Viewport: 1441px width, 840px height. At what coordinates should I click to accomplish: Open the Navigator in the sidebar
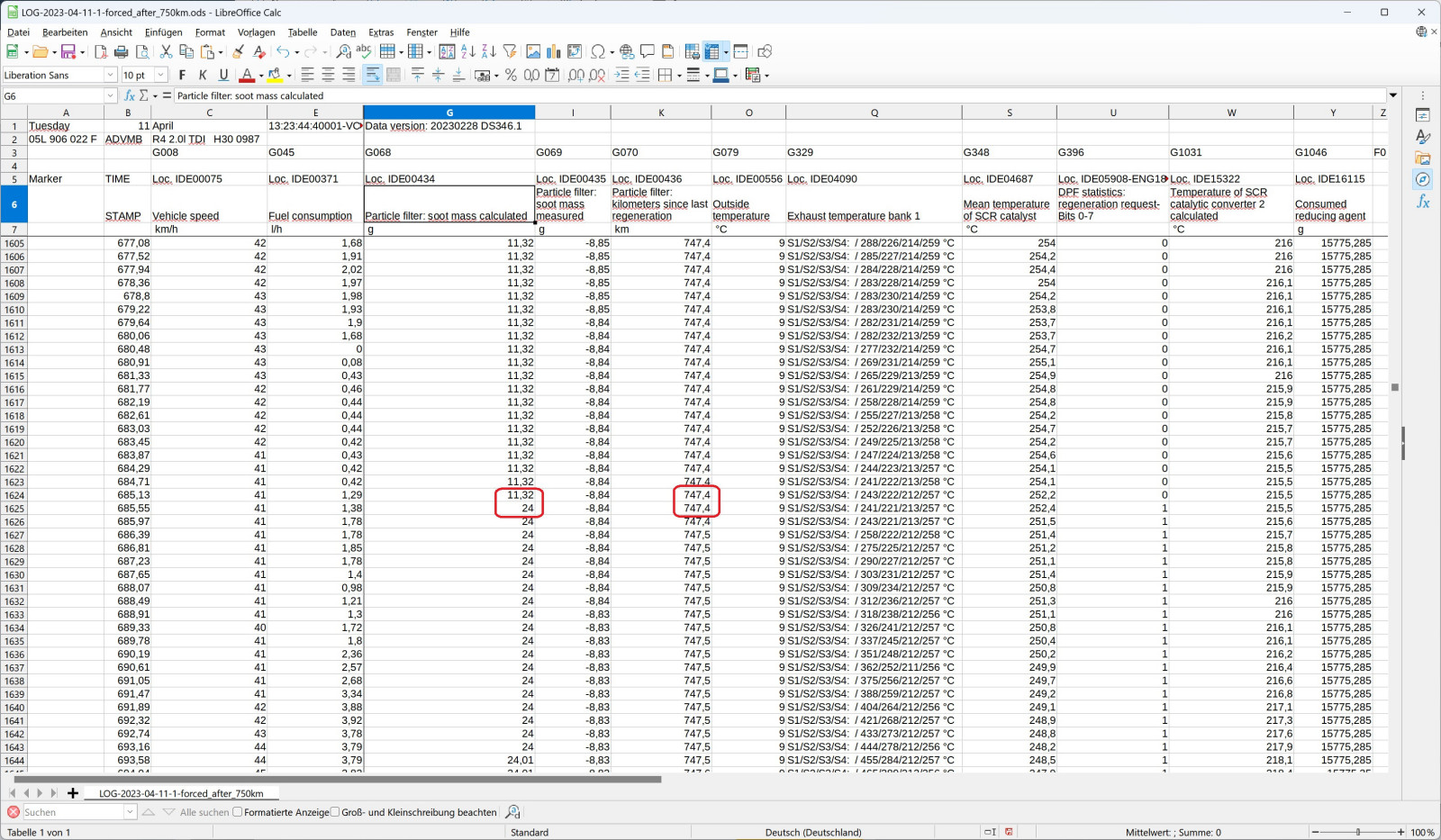[x=1423, y=180]
